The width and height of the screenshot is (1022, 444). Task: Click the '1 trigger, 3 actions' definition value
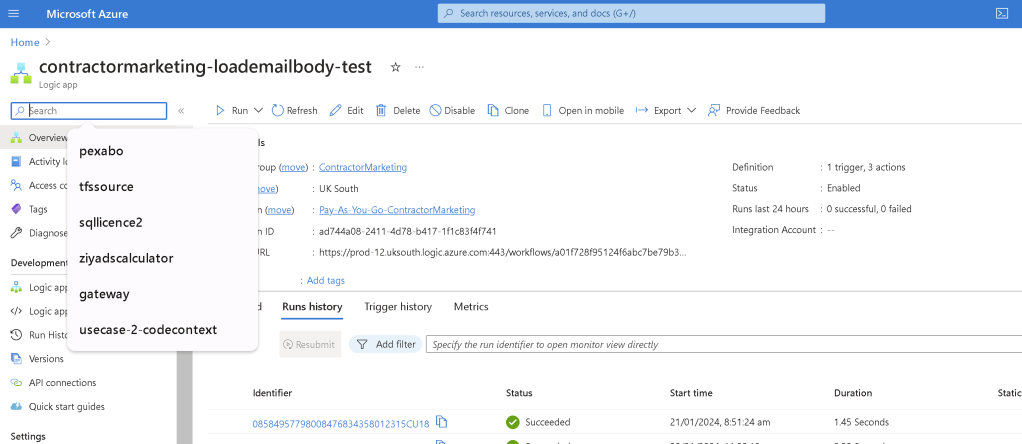pos(866,168)
